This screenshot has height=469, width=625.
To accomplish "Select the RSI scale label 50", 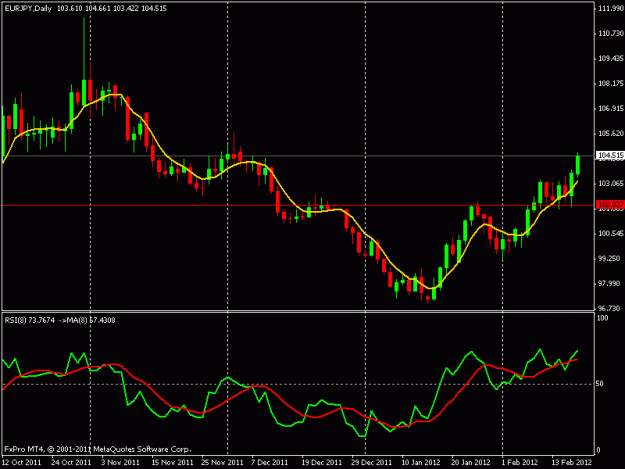I will tap(599, 383).
